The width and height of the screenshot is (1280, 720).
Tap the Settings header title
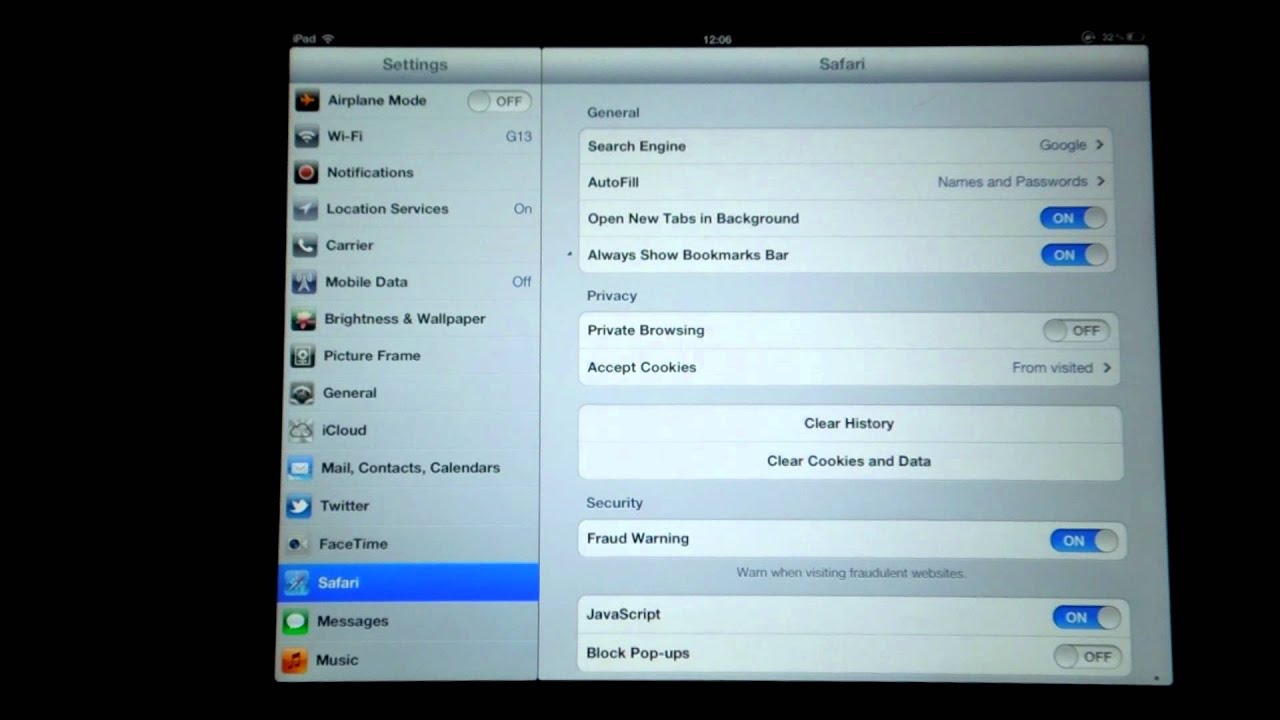point(415,65)
